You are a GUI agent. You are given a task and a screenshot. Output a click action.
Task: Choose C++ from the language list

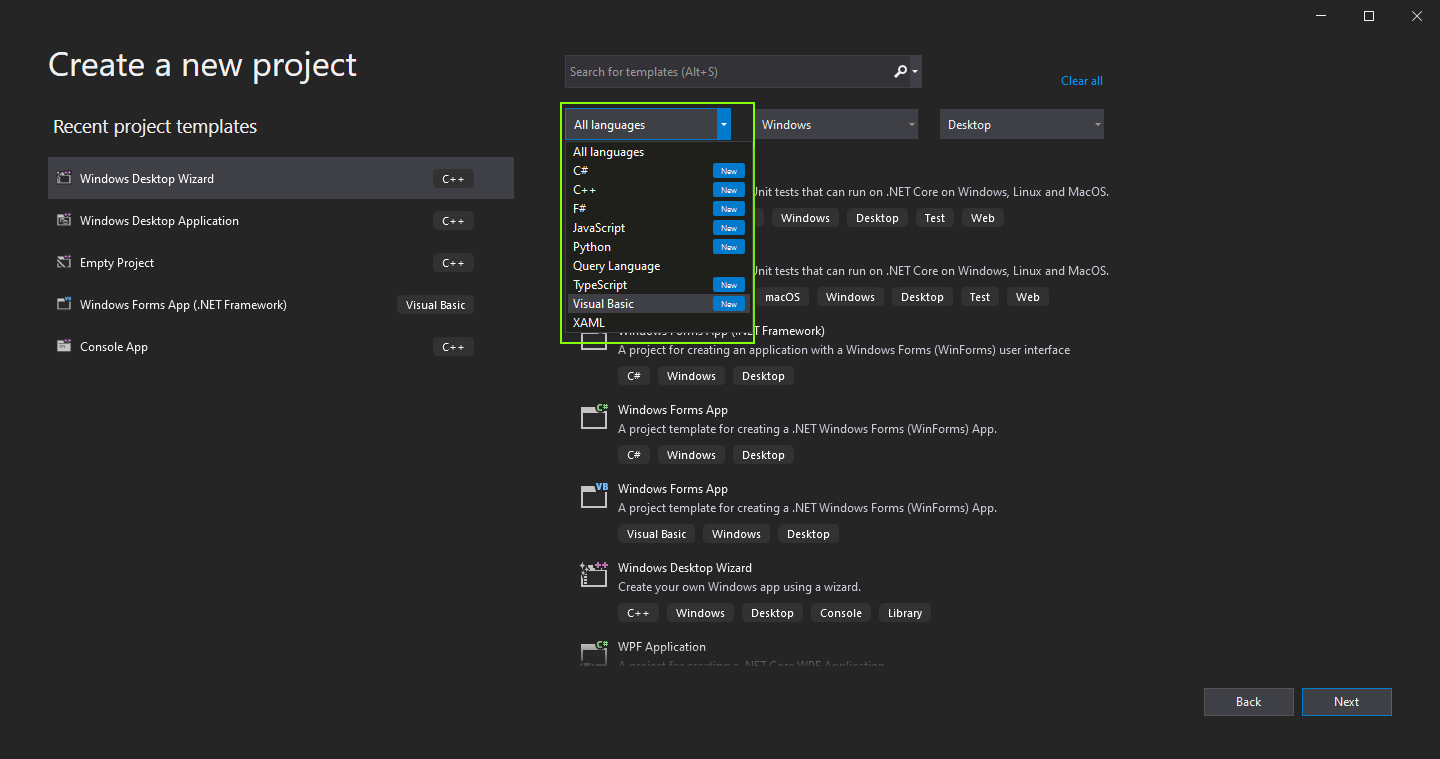(657, 190)
